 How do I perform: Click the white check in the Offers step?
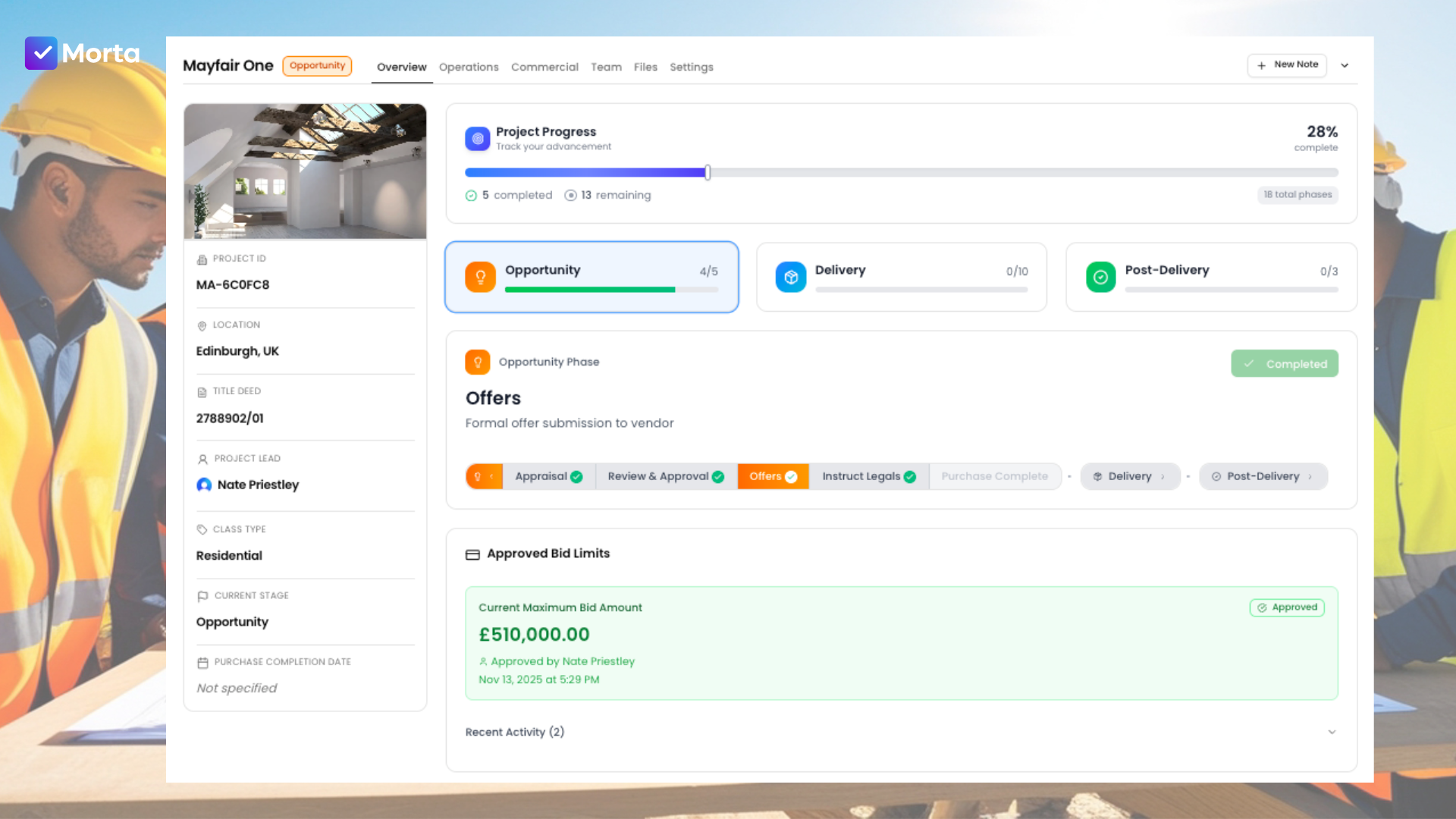point(791,477)
